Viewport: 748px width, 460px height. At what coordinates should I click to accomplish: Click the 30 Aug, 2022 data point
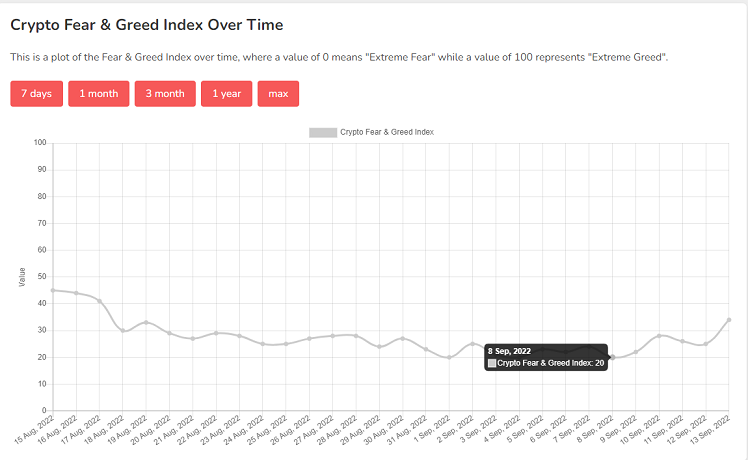(403, 338)
